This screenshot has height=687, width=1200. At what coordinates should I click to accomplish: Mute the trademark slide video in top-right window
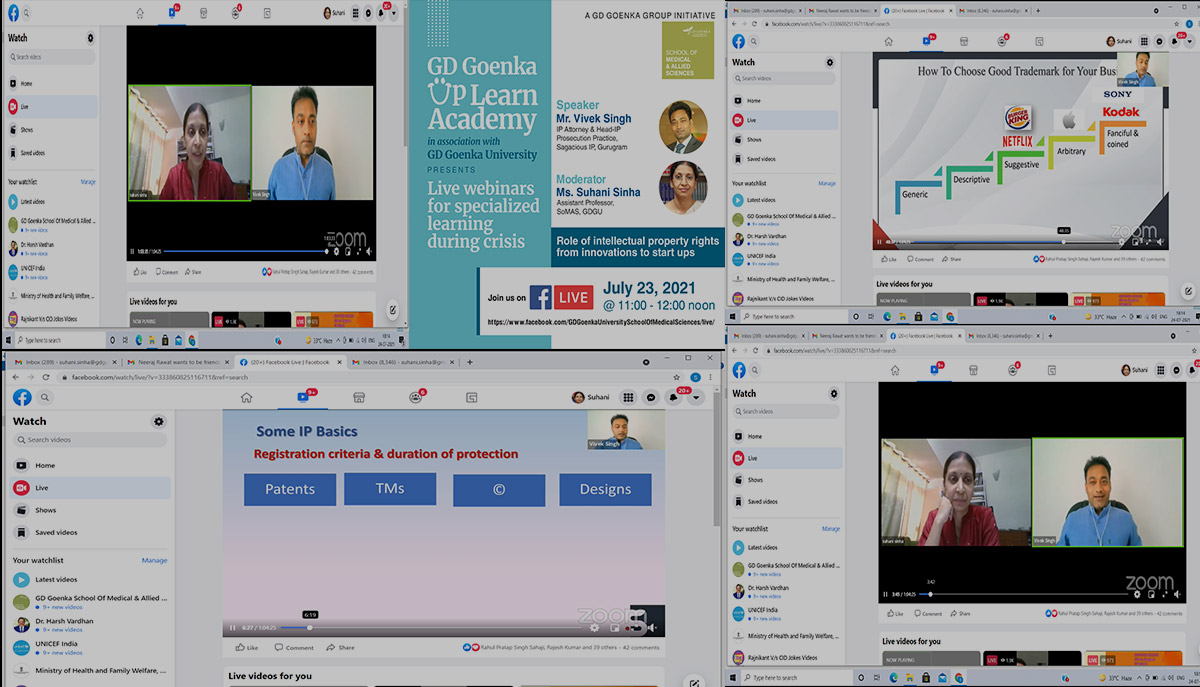1160,242
